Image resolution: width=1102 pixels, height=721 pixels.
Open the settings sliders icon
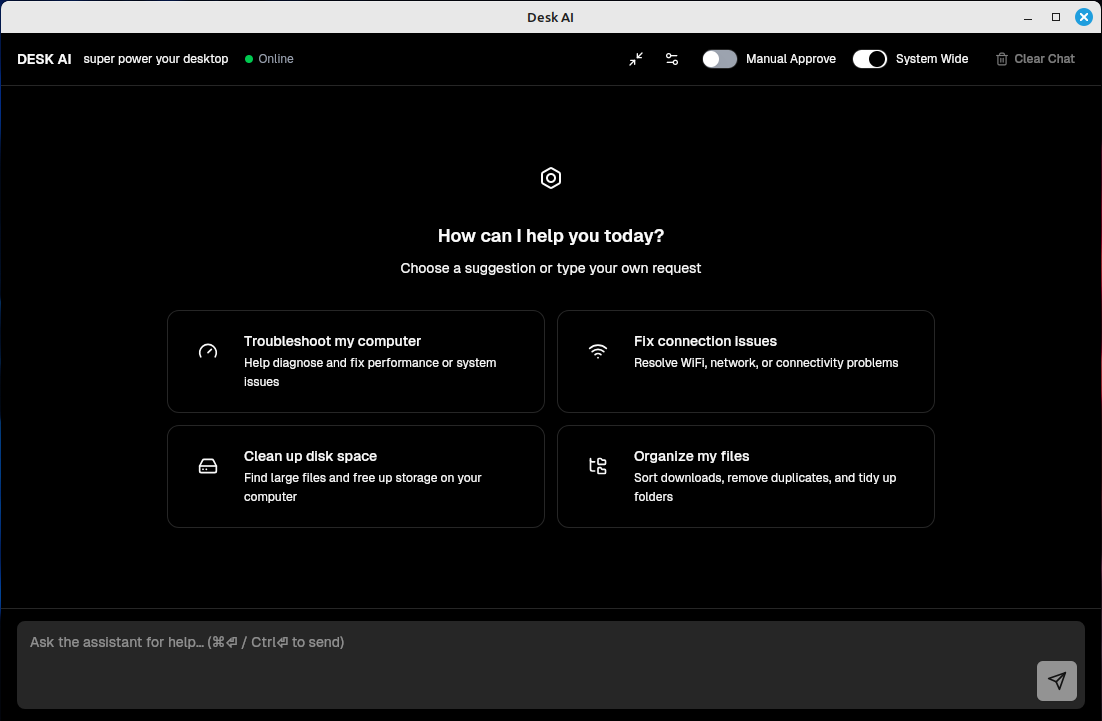[x=672, y=59]
